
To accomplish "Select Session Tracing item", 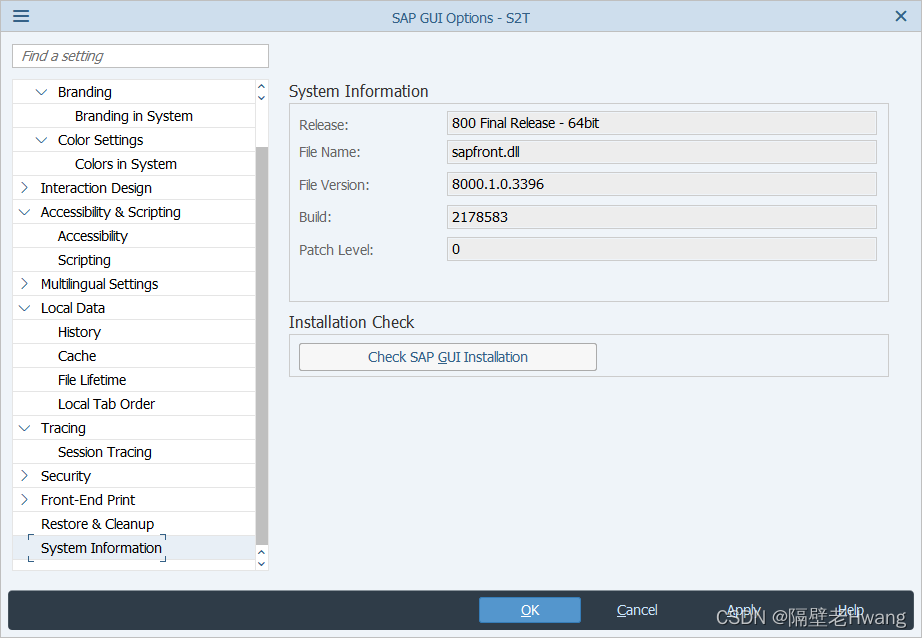I will [105, 452].
